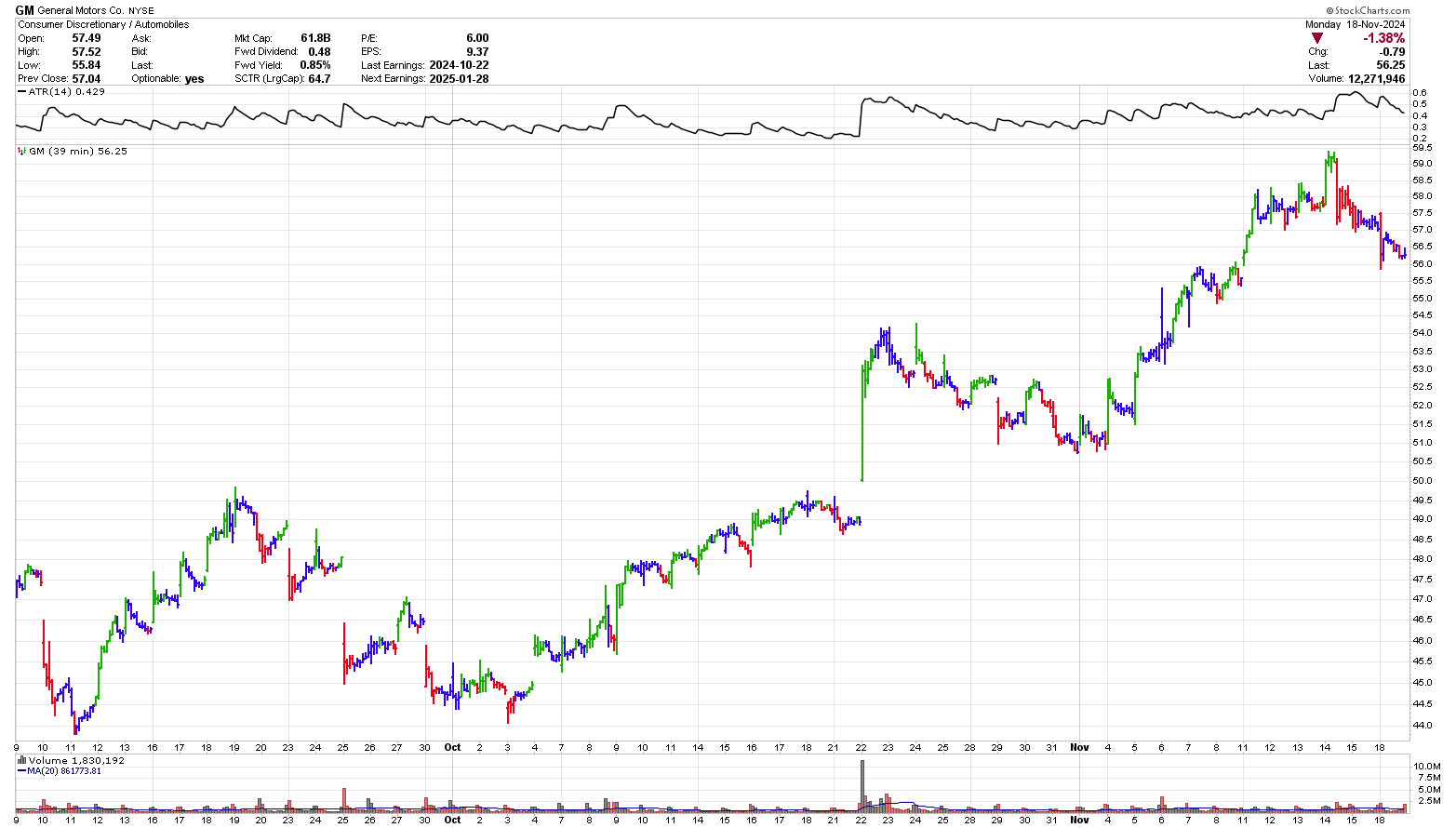Click the Chg value -0.79

click(1393, 52)
